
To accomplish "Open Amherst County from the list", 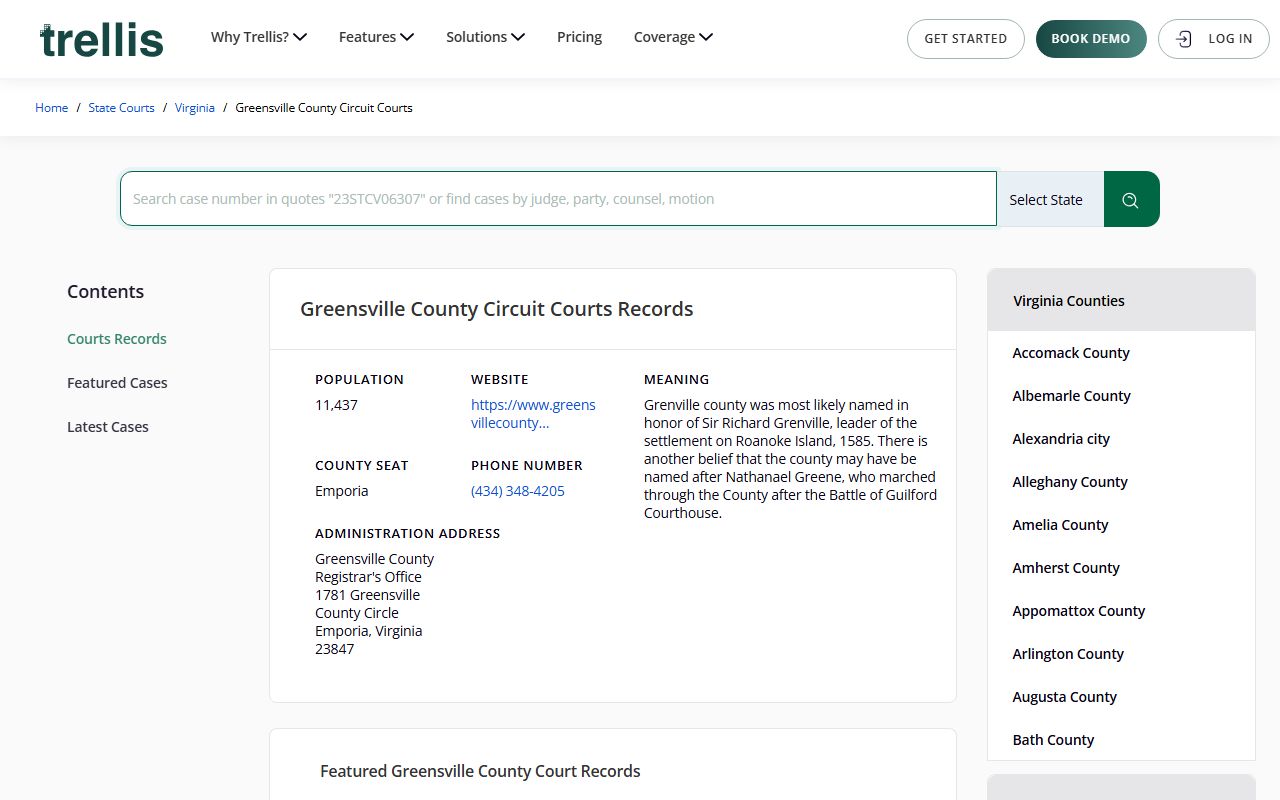I will point(1066,568).
